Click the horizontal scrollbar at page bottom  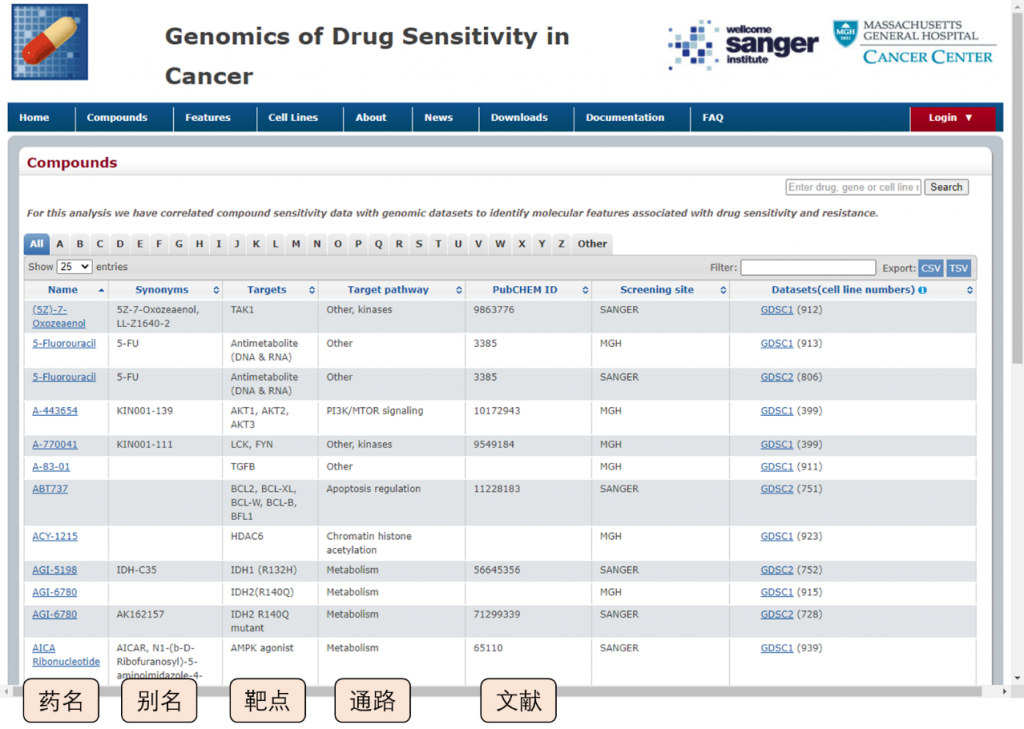500,691
